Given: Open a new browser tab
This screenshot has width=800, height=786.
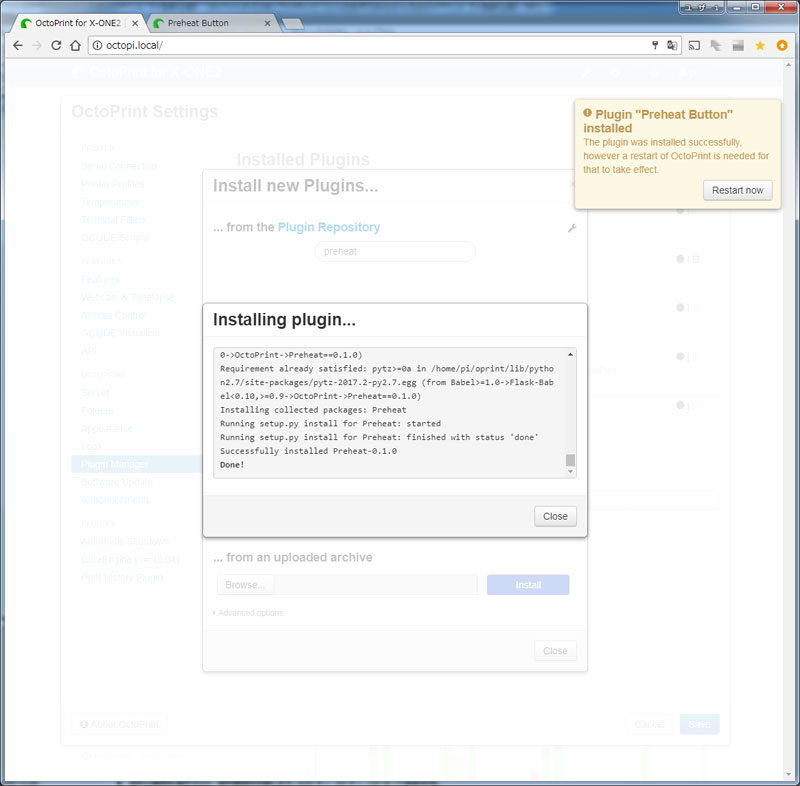Looking at the screenshot, I should [292, 23].
